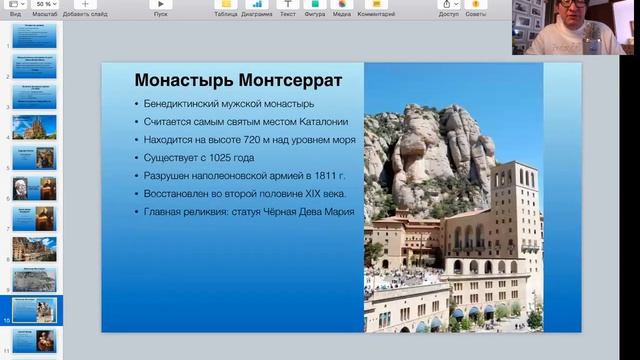
Task: Select slide 1 thumbnail in navigator
Action: pos(34,36)
